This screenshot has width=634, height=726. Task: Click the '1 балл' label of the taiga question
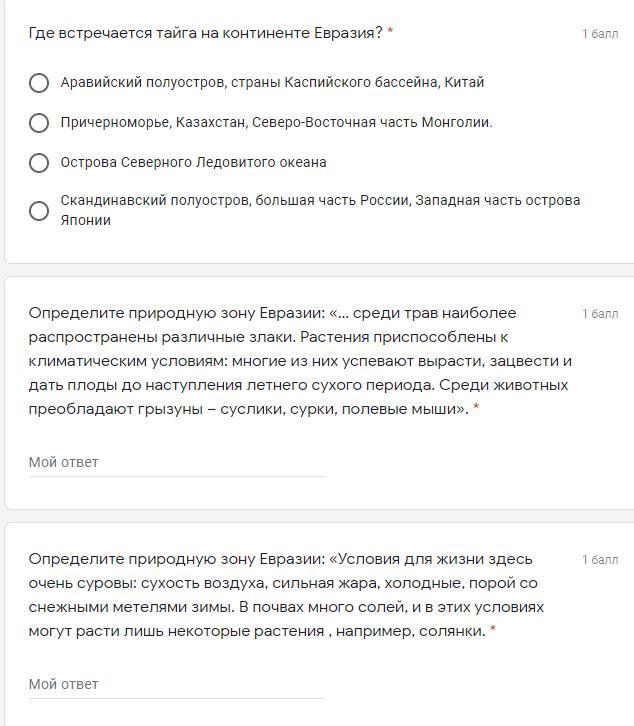point(600,34)
